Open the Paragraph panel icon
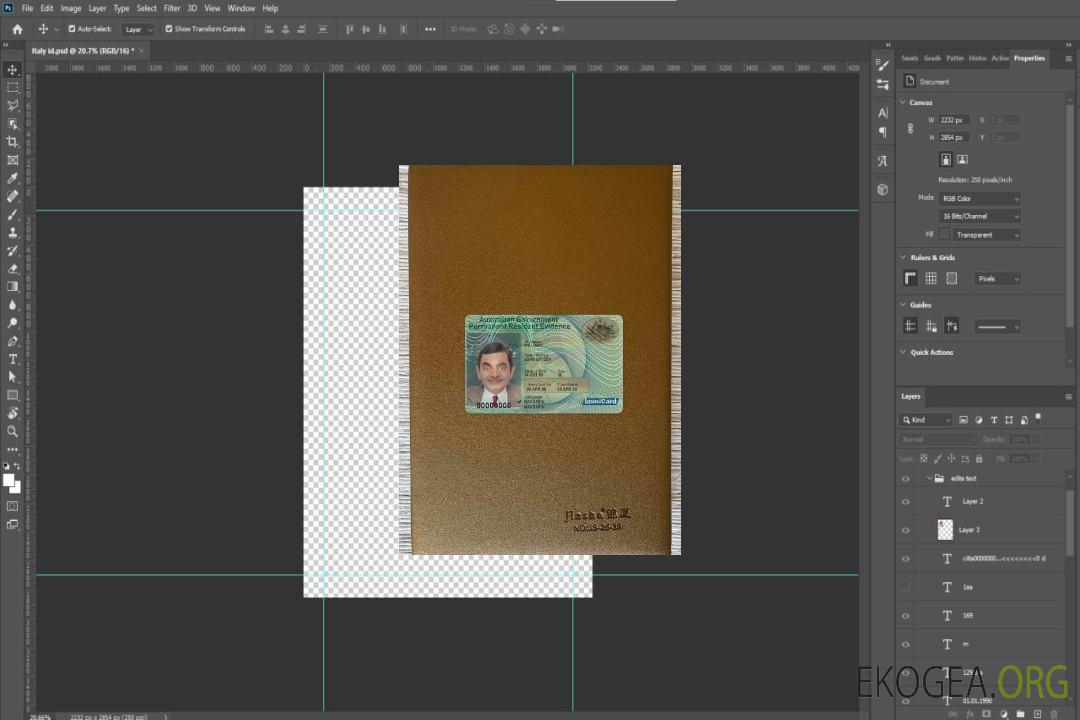 coord(883,132)
